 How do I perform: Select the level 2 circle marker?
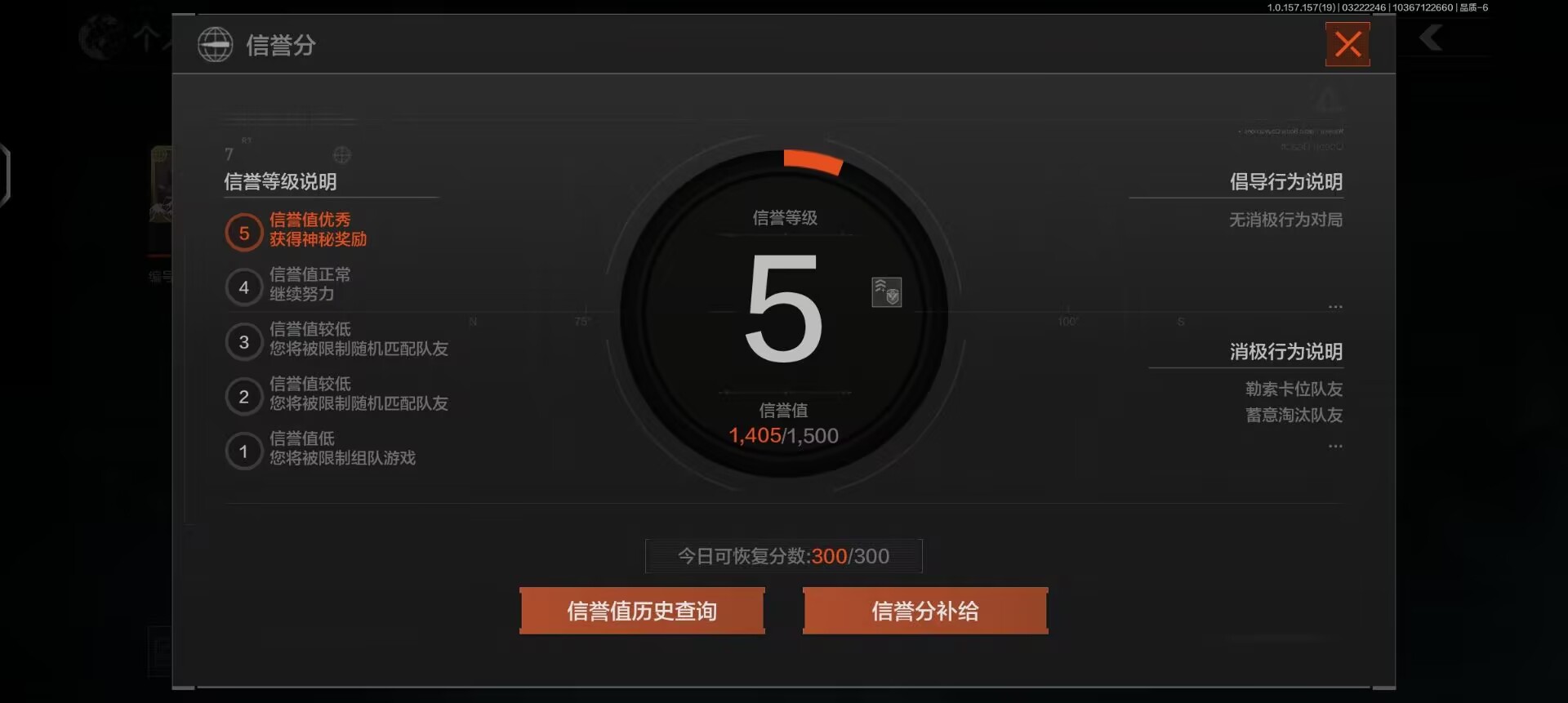pos(243,397)
